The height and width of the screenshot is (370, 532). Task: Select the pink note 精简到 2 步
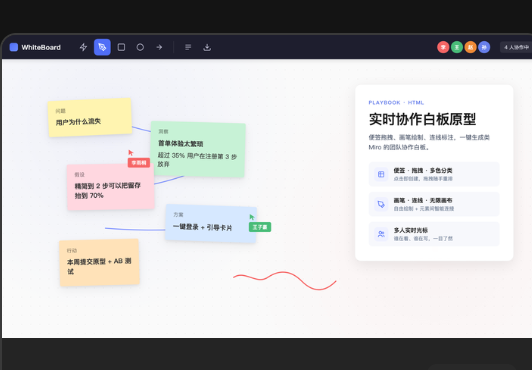pyautogui.click(x=111, y=187)
